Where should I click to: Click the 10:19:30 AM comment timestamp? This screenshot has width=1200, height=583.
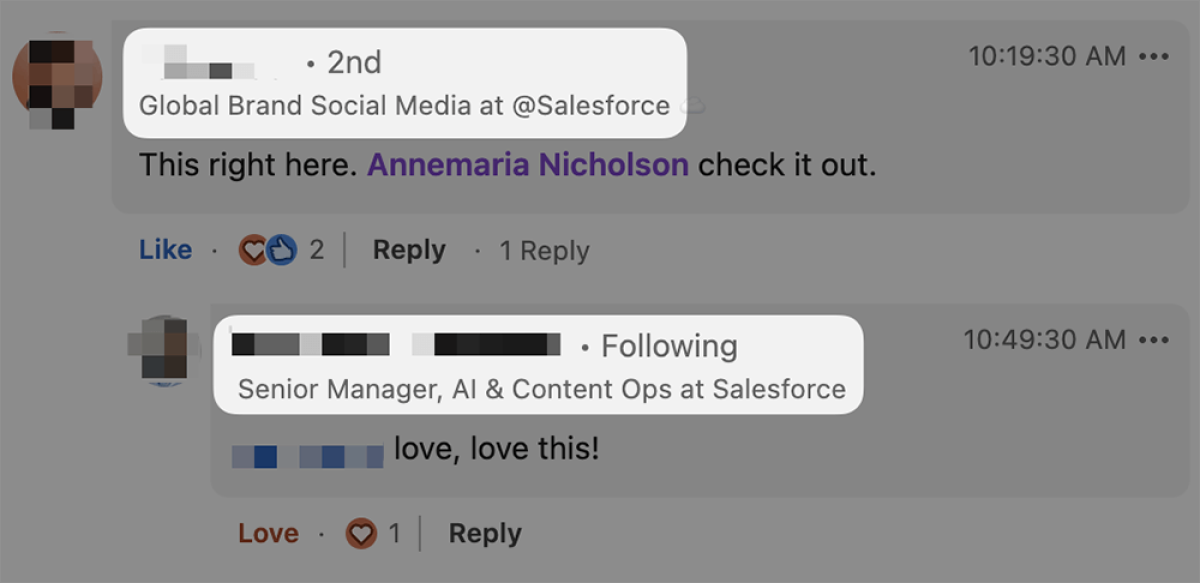[x=1047, y=57]
